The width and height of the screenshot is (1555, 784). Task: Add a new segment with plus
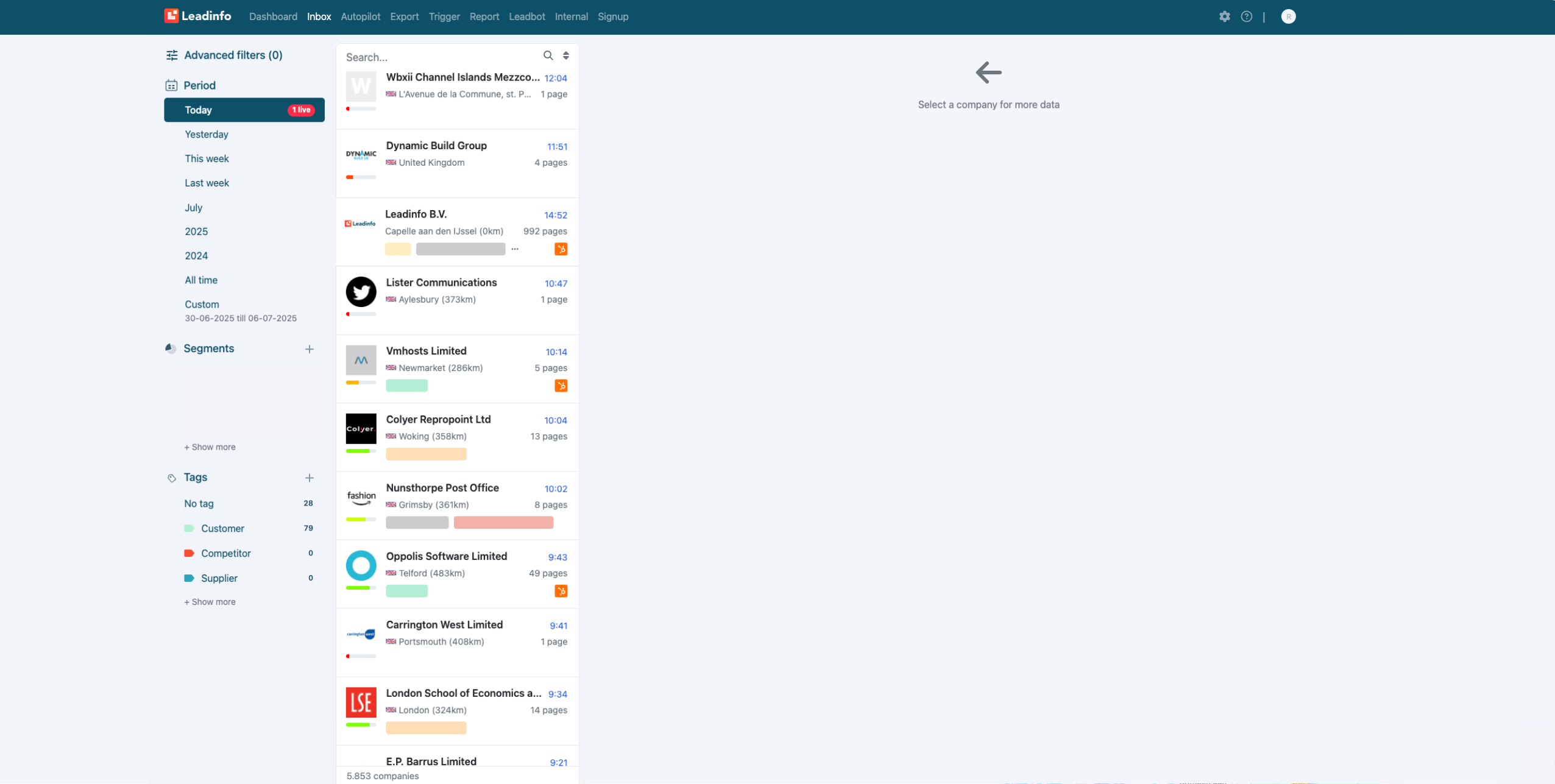click(x=310, y=349)
